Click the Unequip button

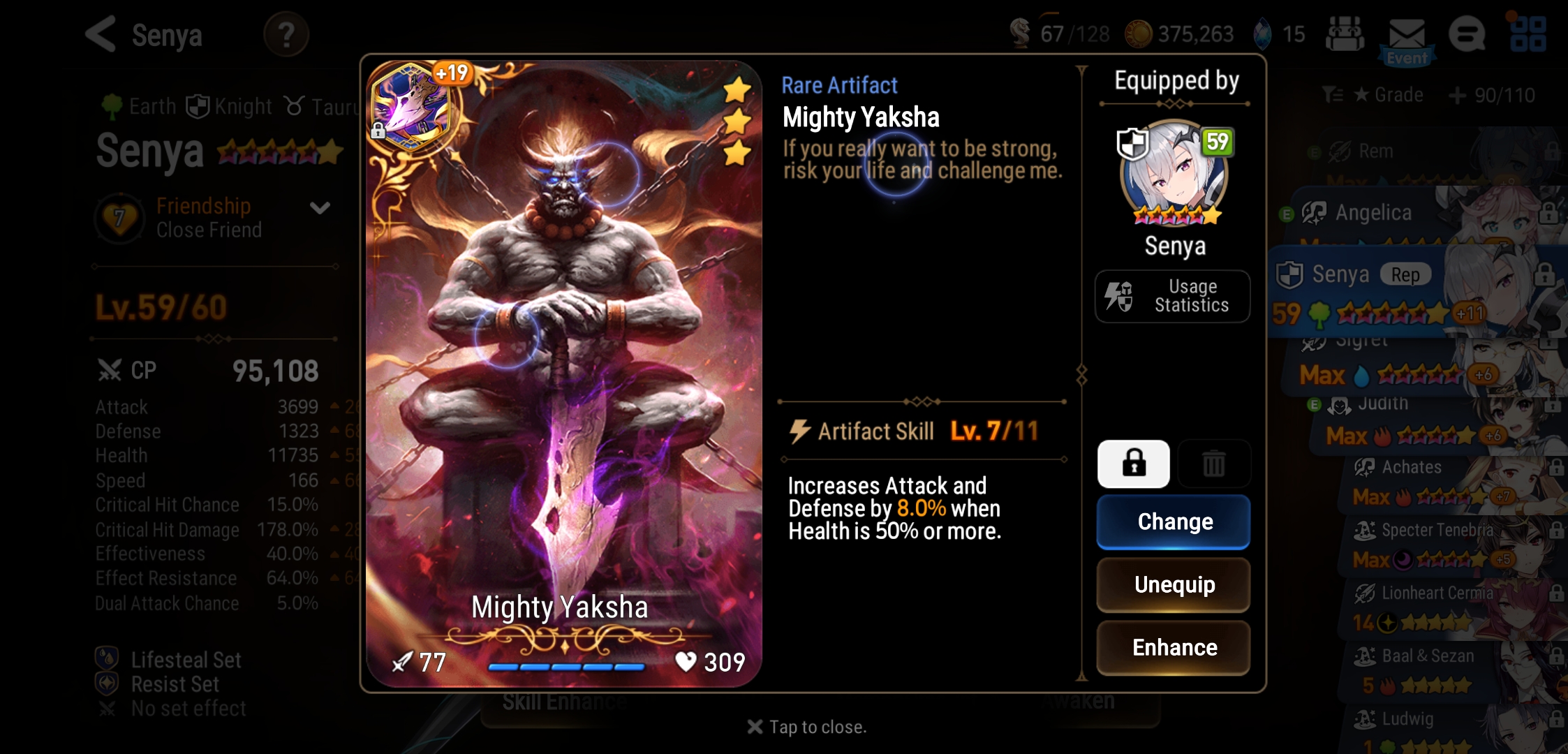(x=1174, y=584)
